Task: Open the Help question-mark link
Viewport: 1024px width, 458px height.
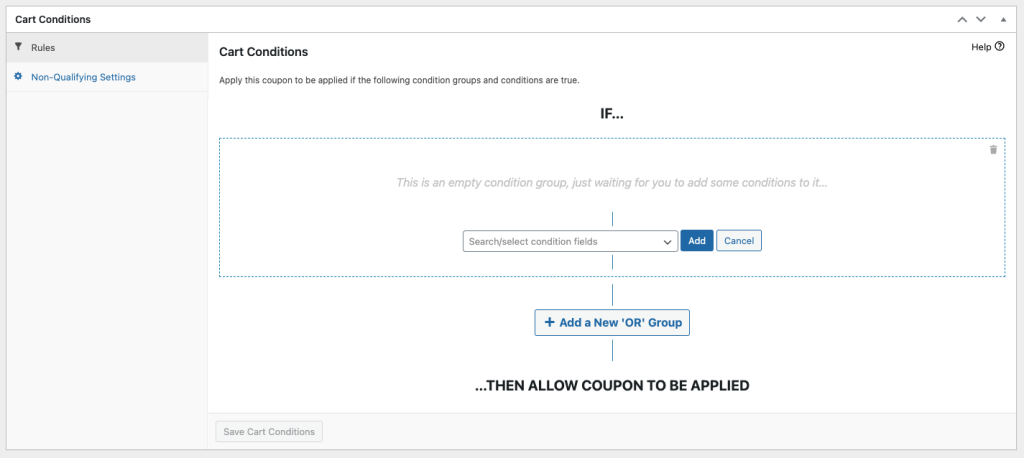Action: pyautogui.click(x=987, y=47)
